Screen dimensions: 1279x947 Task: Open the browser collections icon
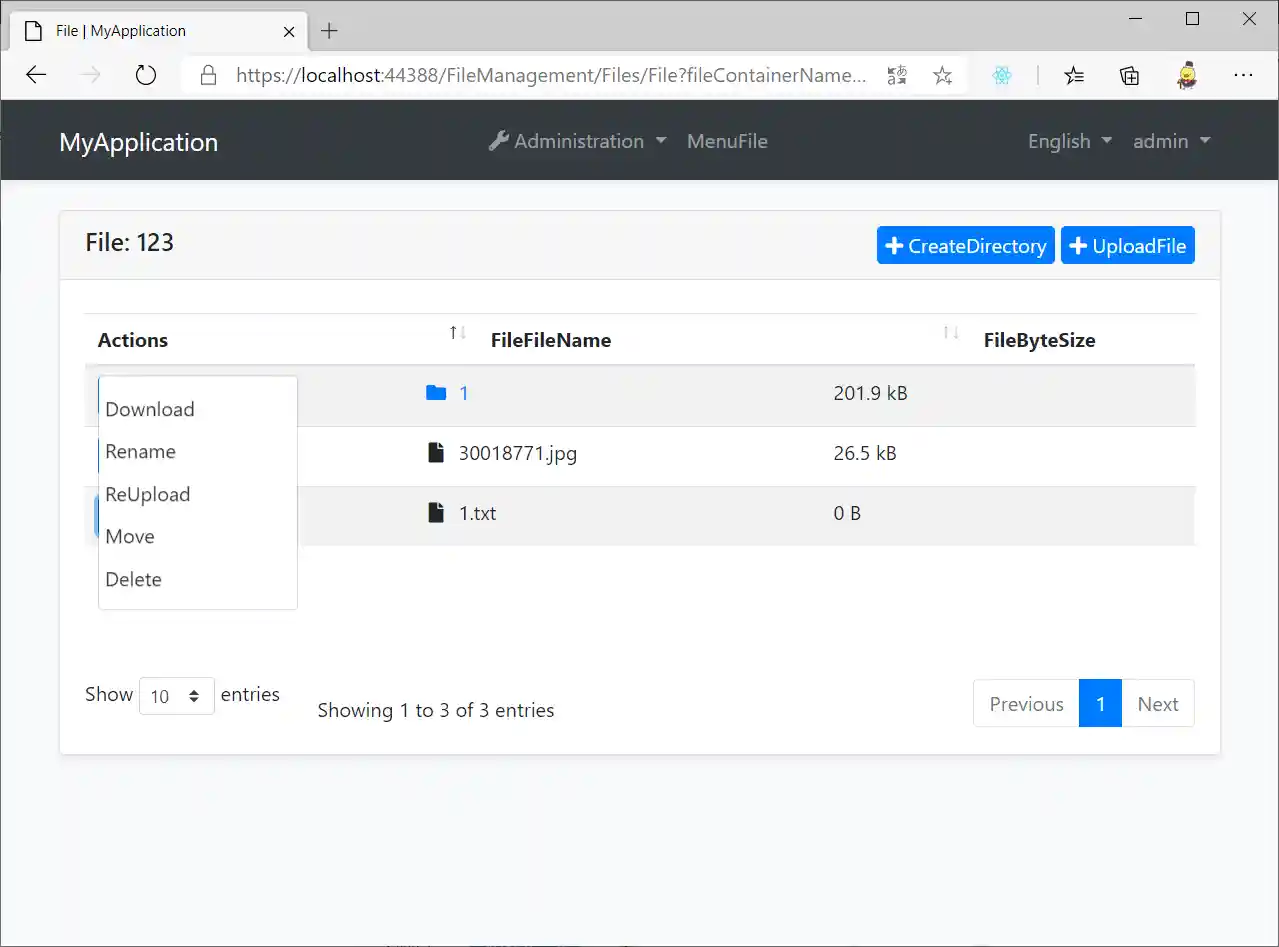pos(1129,75)
